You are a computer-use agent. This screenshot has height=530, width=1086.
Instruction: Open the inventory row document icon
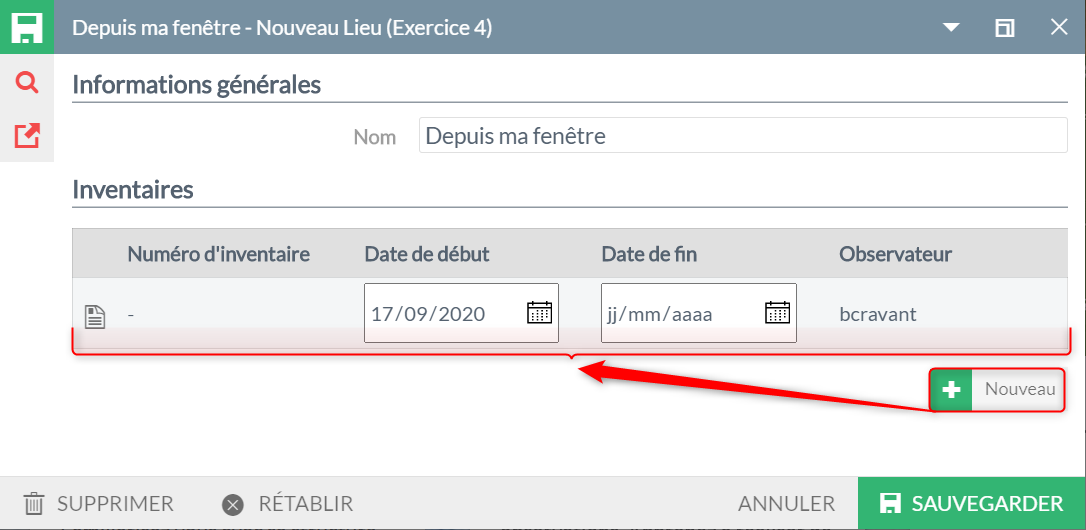pyautogui.click(x=95, y=316)
